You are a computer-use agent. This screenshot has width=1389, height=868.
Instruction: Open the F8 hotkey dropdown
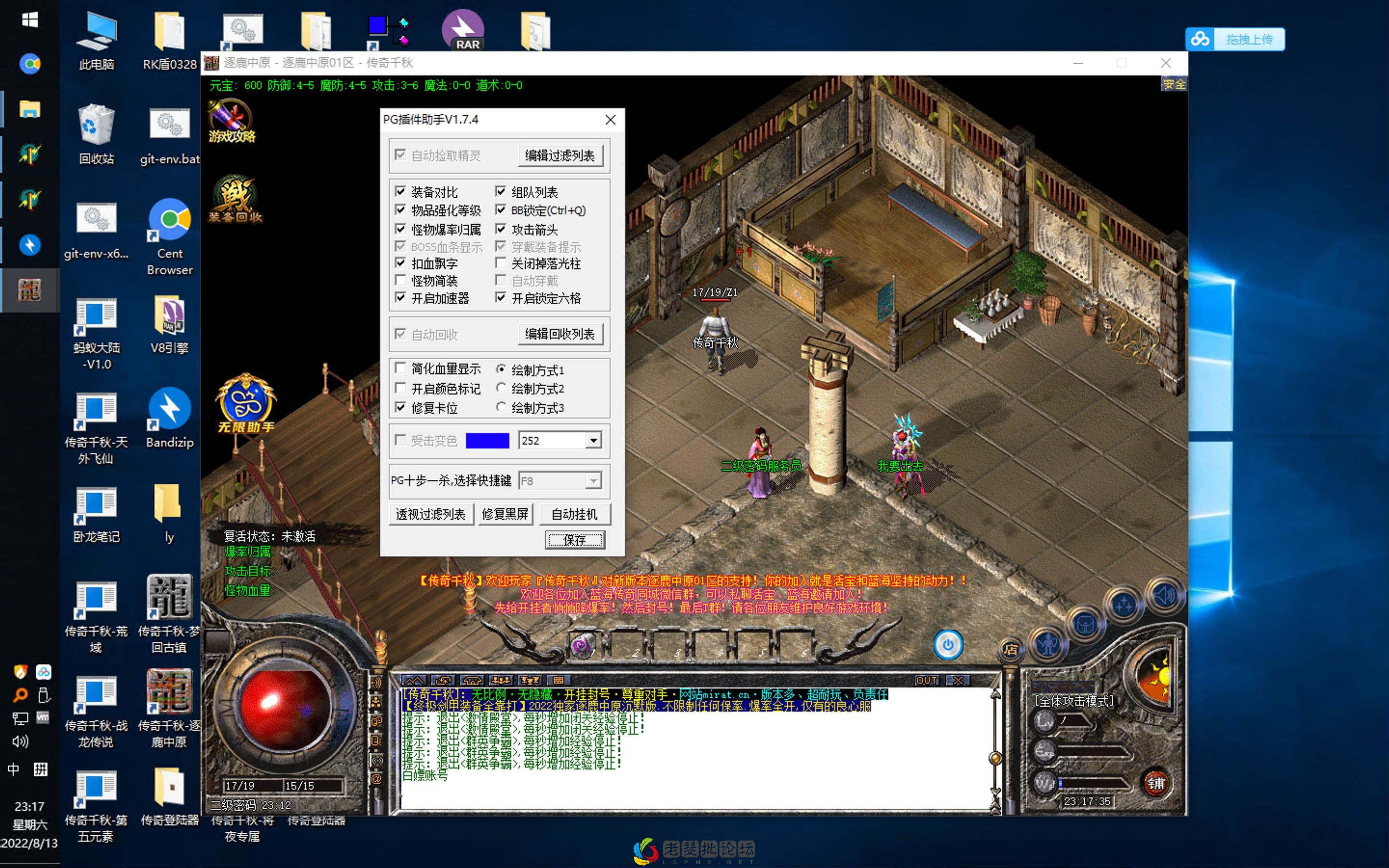[x=594, y=480]
